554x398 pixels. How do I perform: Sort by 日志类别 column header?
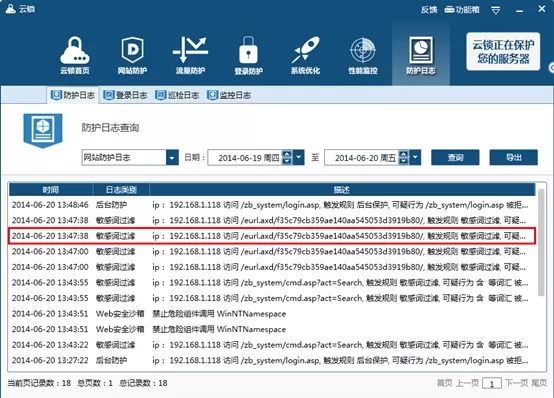click(x=121, y=190)
